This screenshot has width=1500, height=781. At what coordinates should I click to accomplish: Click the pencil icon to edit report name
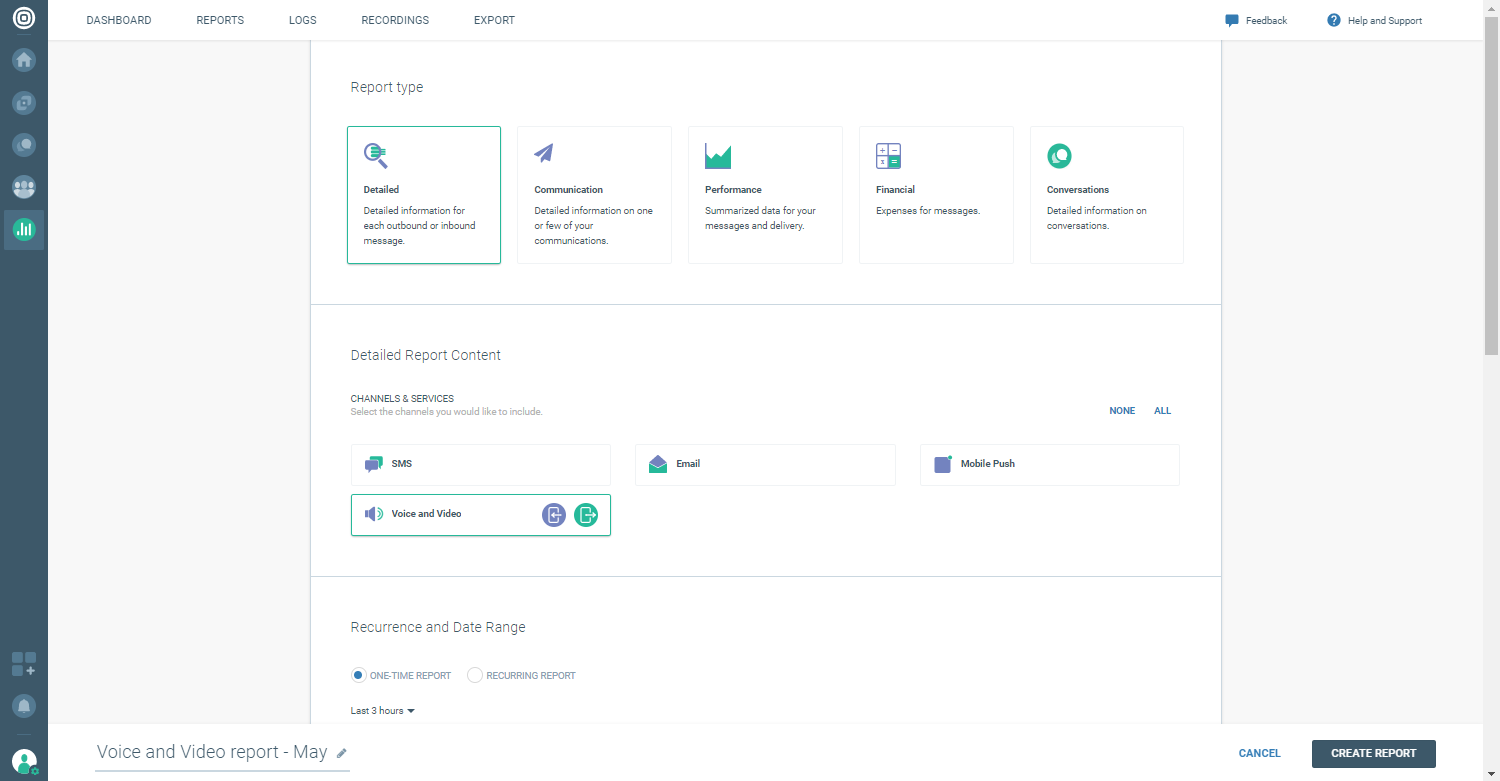click(342, 753)
